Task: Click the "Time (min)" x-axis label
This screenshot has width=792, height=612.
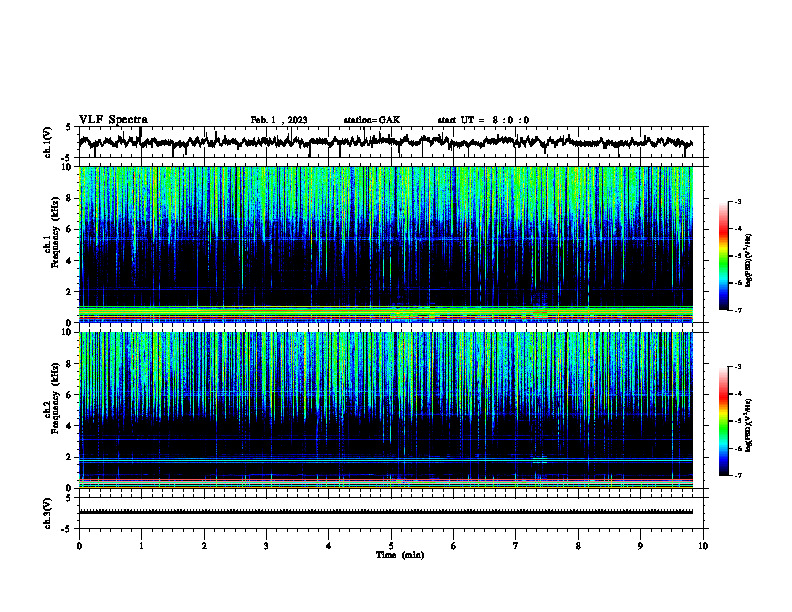Action: (400, 555)
